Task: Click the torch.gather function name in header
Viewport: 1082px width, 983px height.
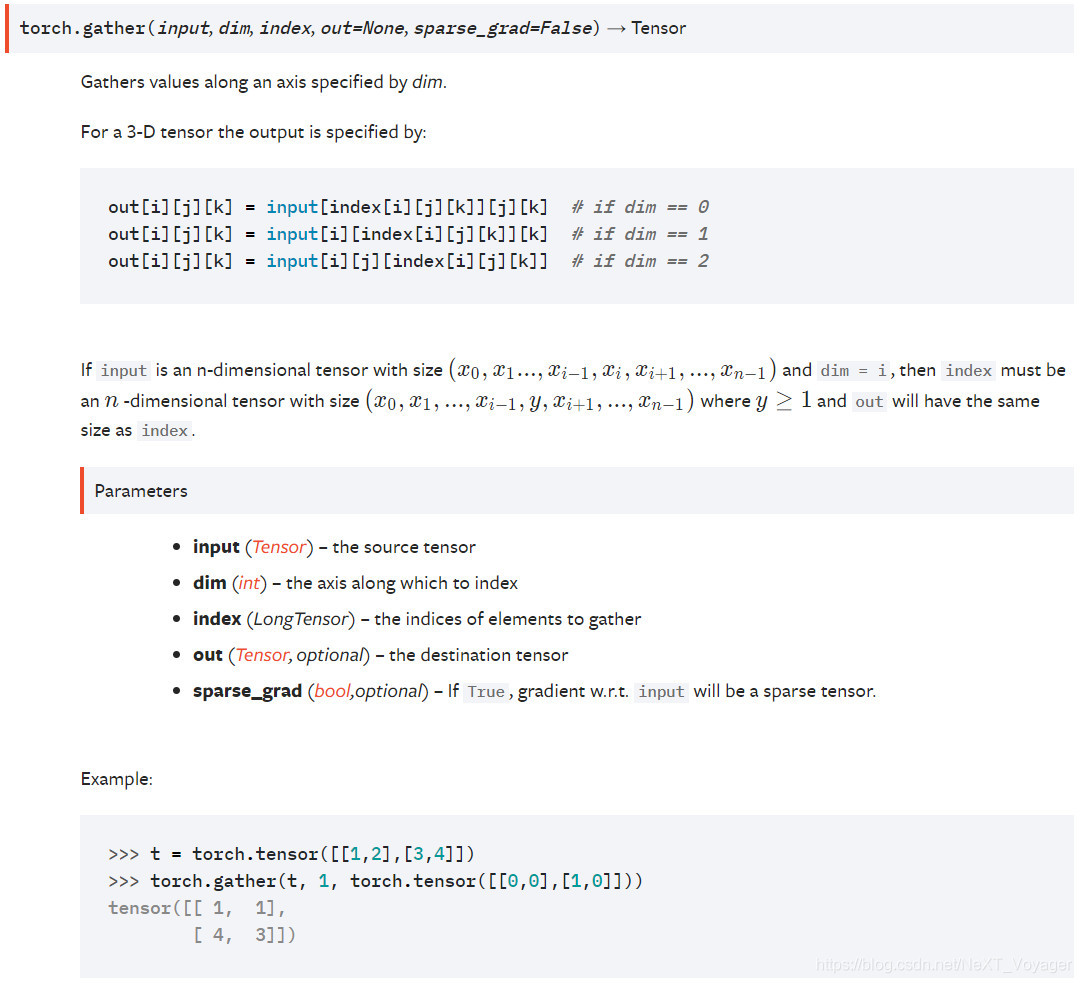Action: 83,28
